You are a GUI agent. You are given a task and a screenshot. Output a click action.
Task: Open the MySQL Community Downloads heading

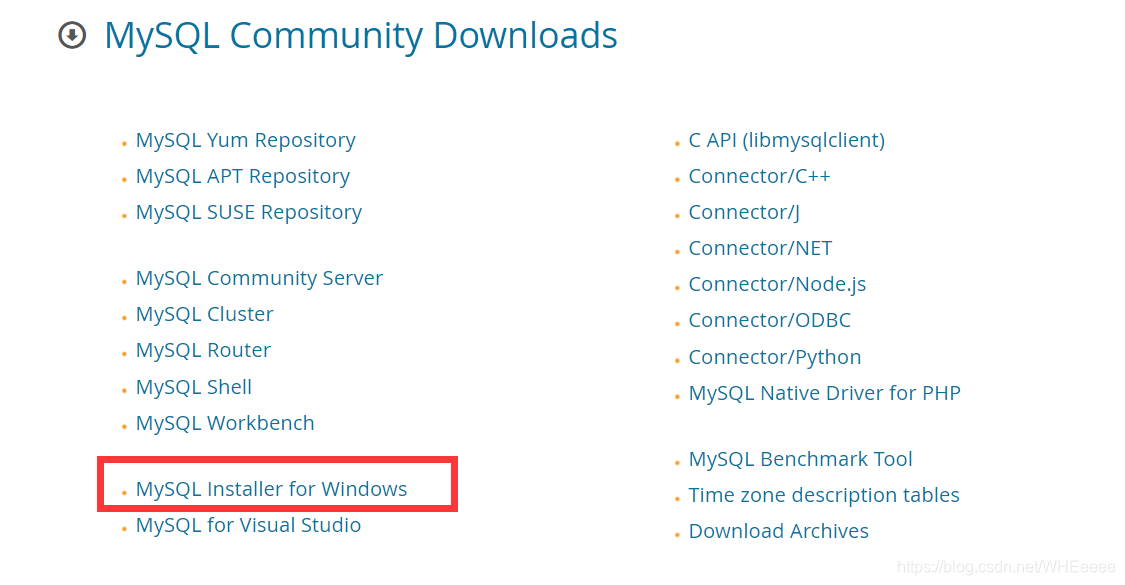coord(361,36)
